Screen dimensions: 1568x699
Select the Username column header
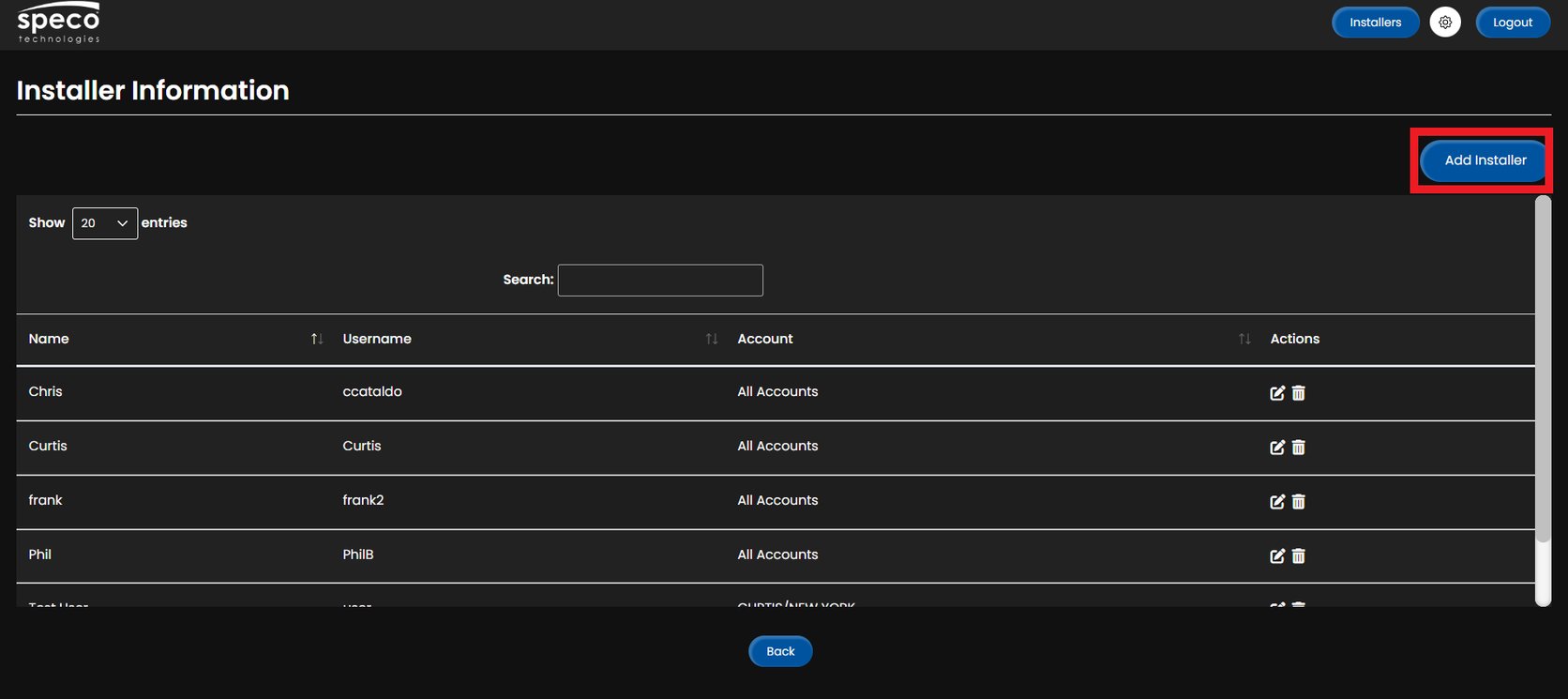coord(377,339)
